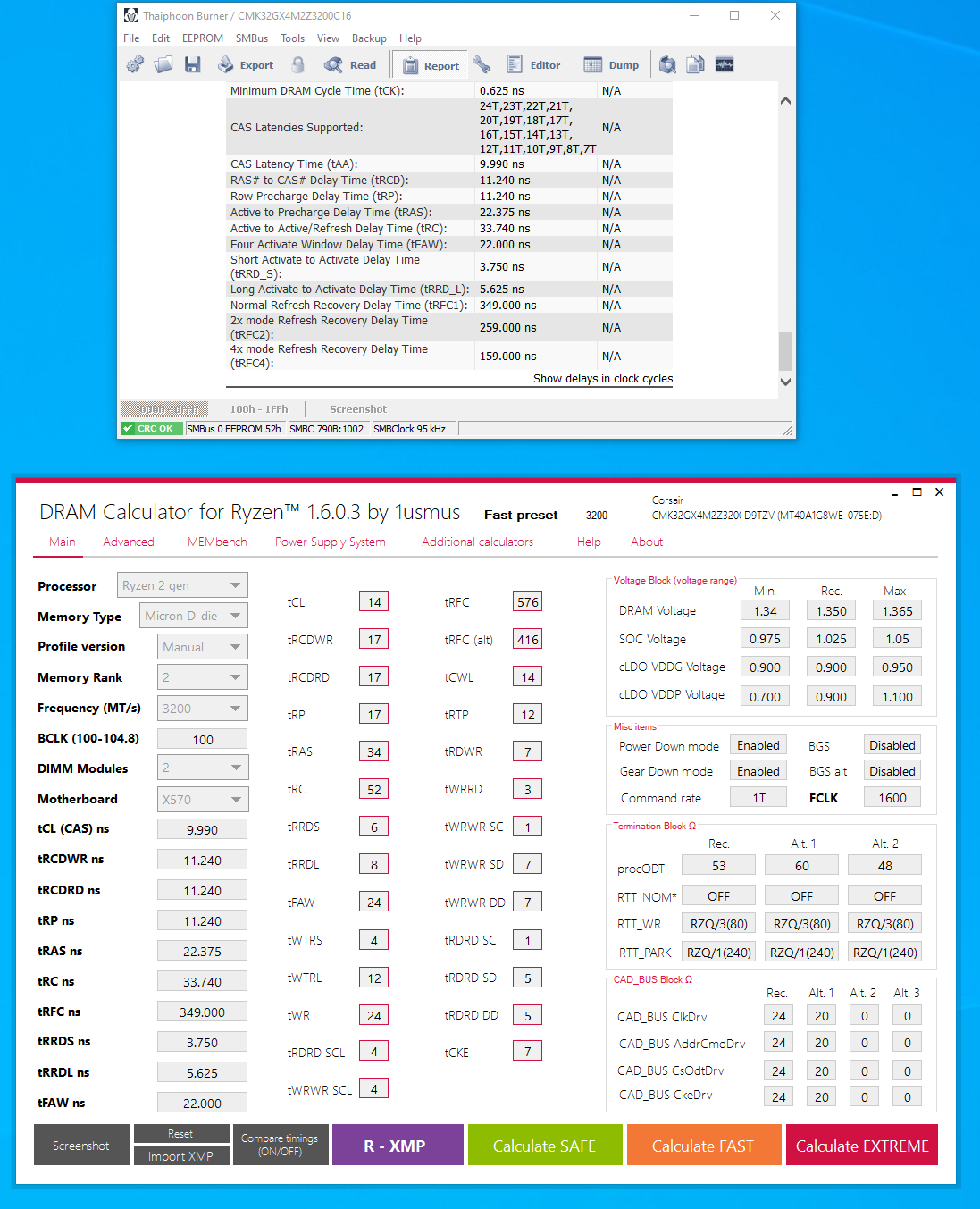The height and width of the screenshot is (1209, 980).
Task: Expand the DIMM Modules dropdown
Action: point(203,768)
